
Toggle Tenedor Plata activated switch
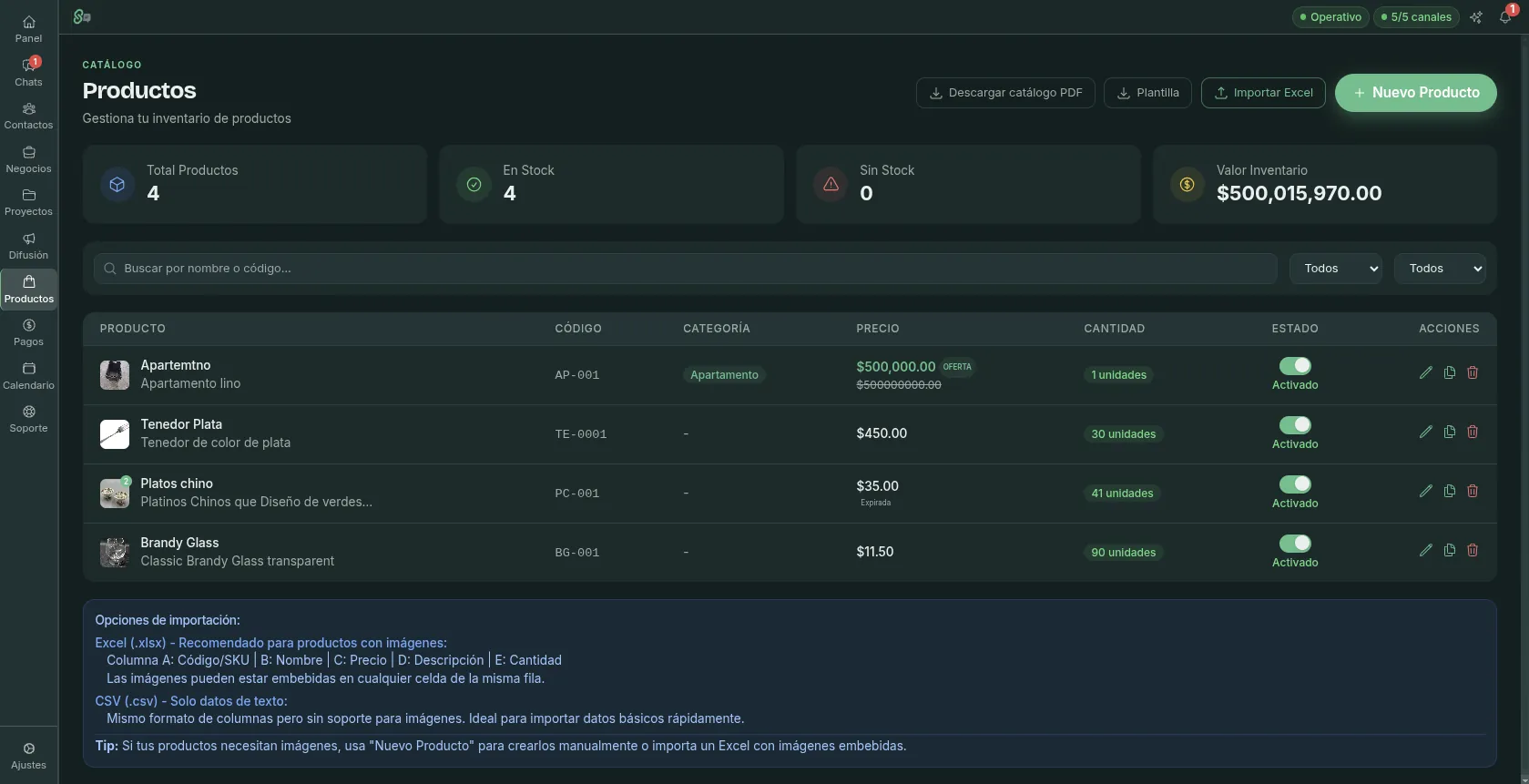pos(1295,424)
